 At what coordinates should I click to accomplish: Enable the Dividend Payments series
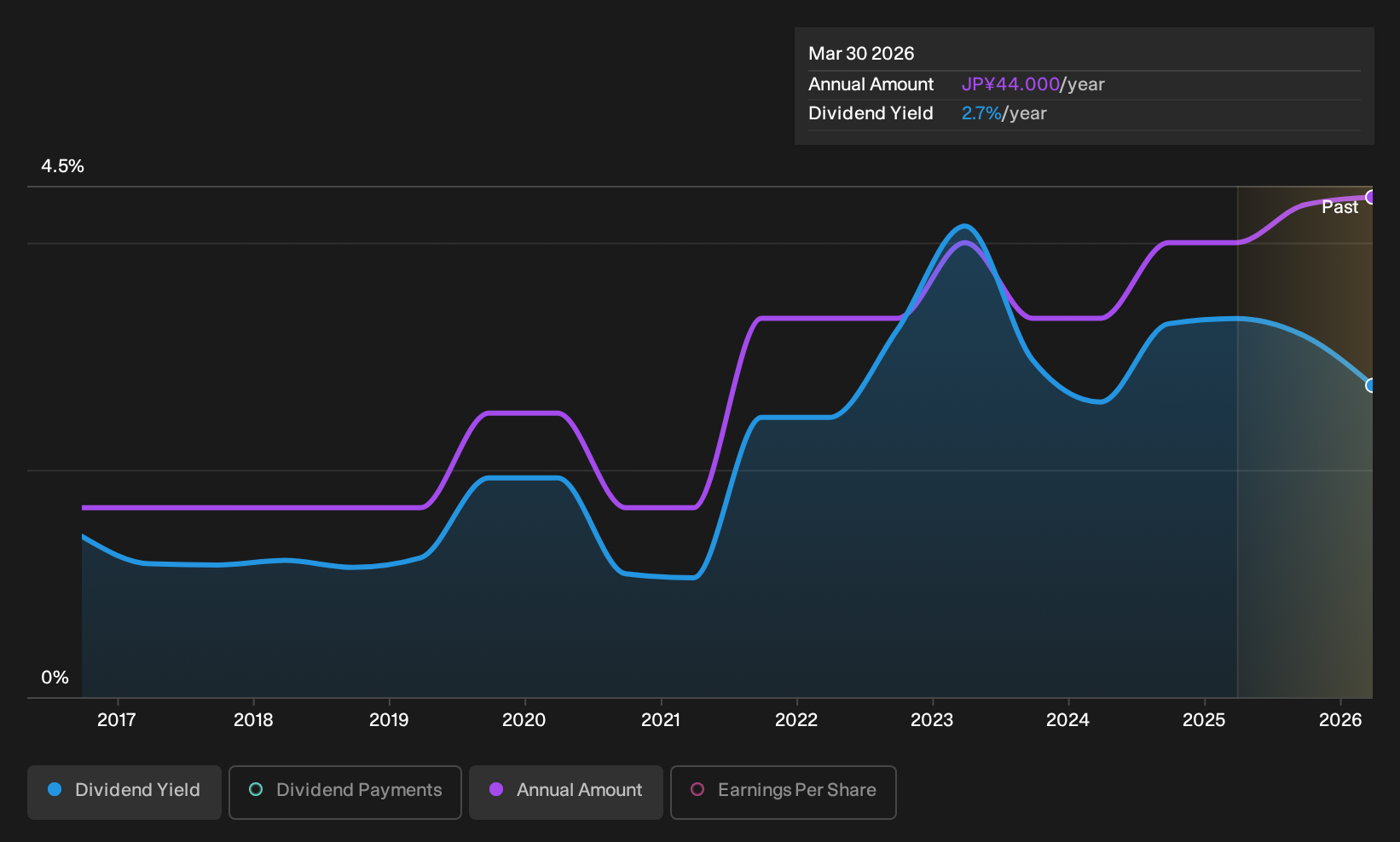click(x=345, y=792)
